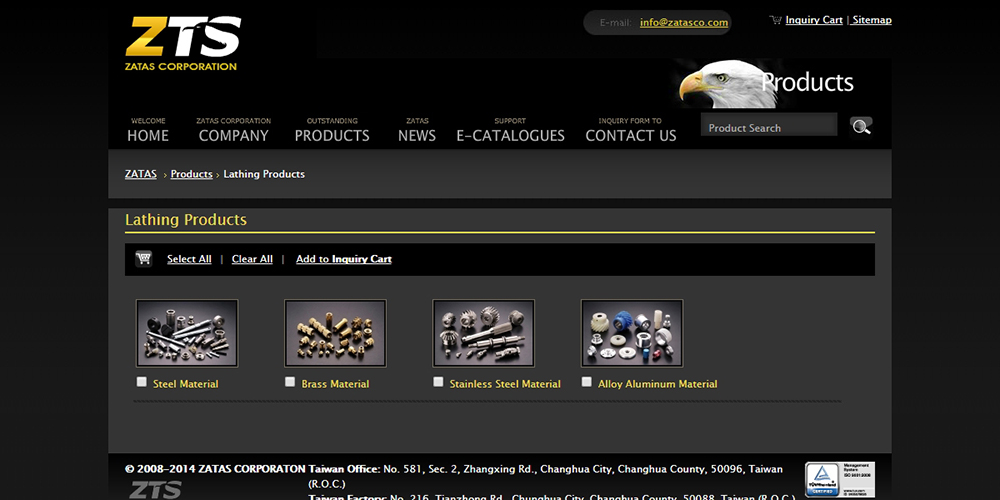This screenshot has width=1000, height=500.
Task: Open Stainless Steel Material product link
Action: (x=505, y=384)
